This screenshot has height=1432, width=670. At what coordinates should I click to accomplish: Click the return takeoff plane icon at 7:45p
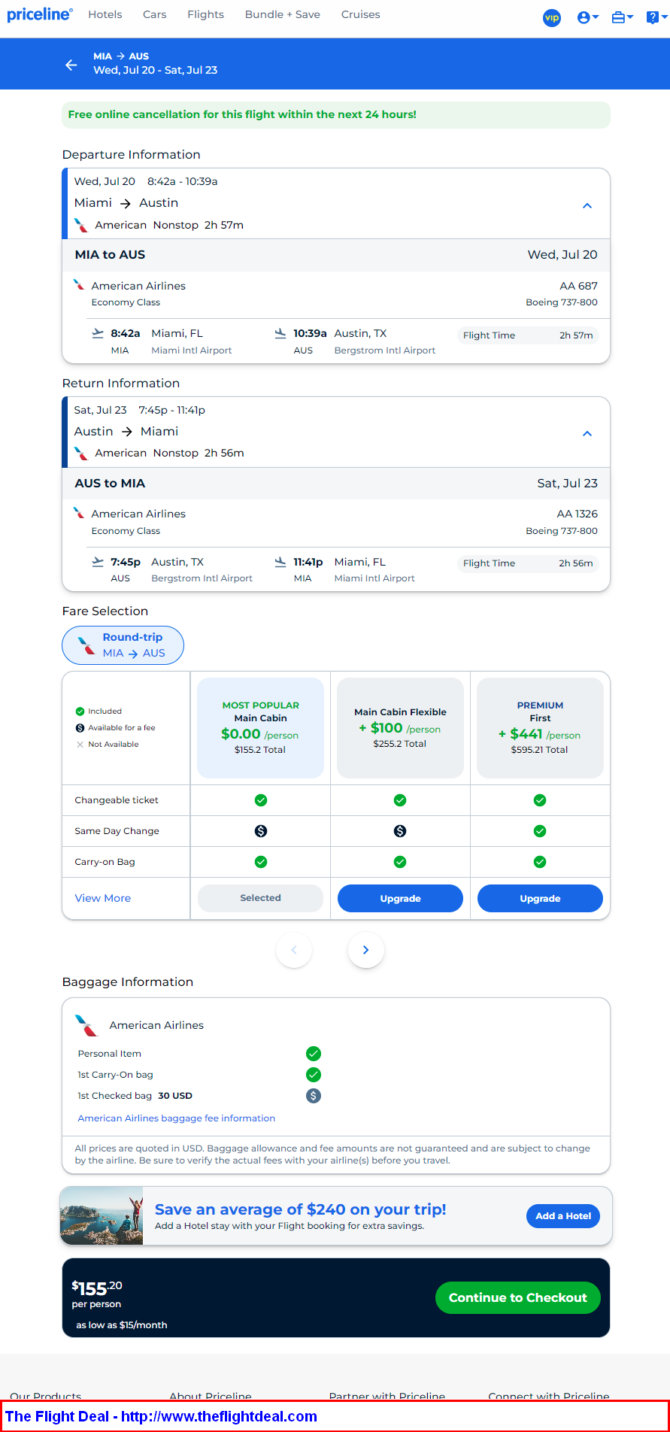[97, 561]
